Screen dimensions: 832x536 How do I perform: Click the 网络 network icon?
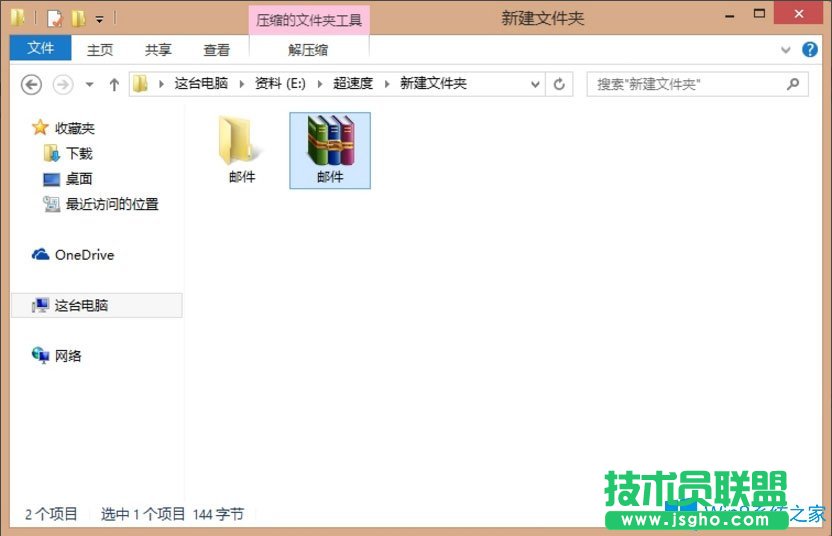pos(40,355)
